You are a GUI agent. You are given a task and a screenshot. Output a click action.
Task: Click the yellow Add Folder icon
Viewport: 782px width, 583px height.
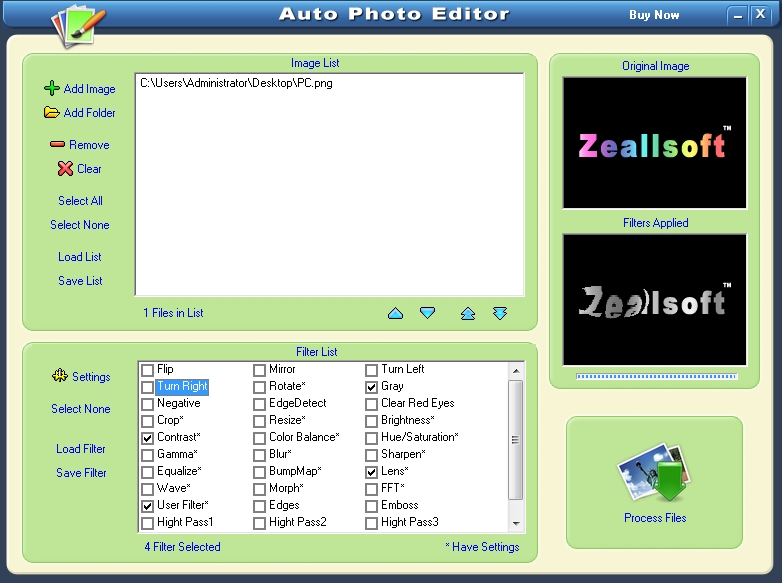(51, 112)
